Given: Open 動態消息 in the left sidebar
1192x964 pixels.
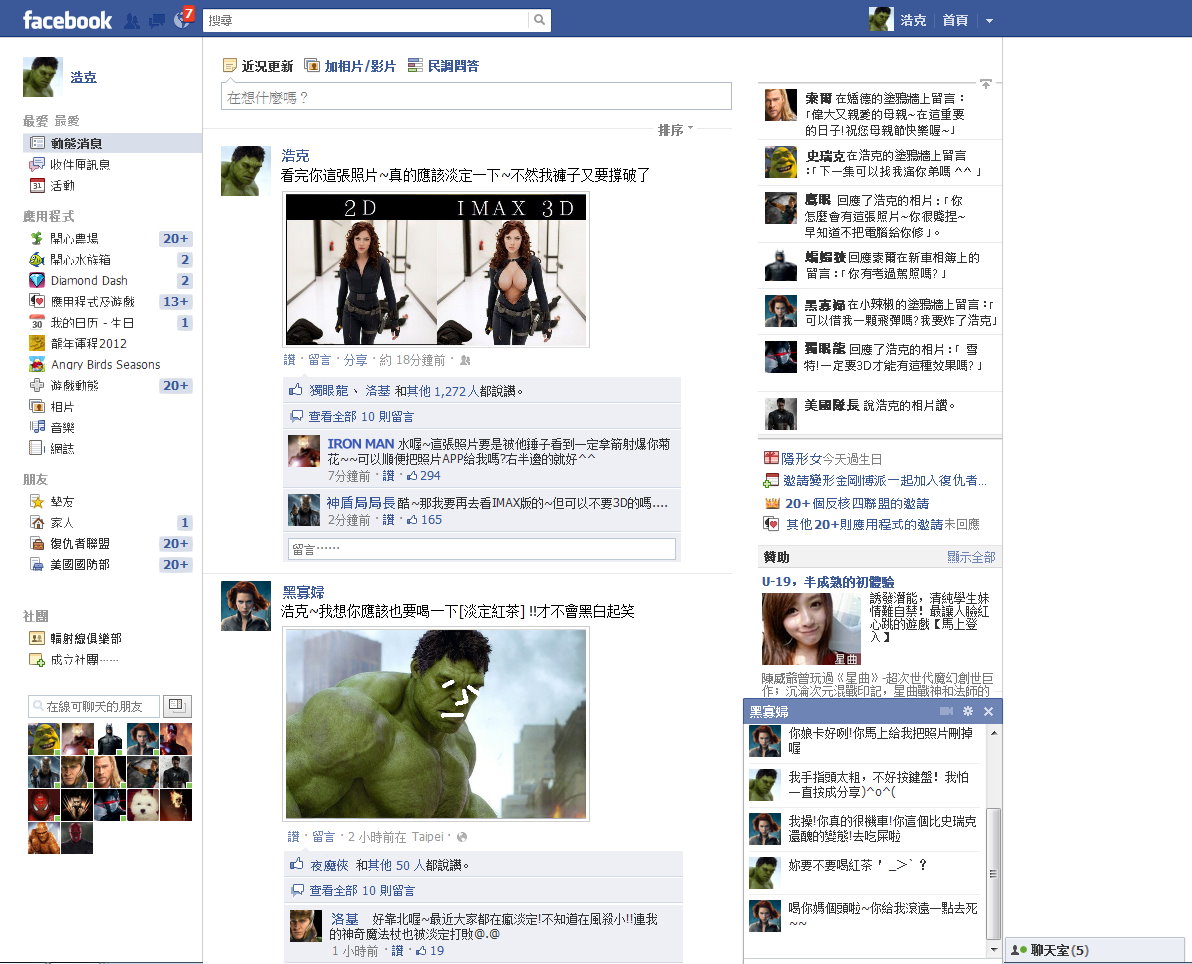Looking at the screenshot, I should [x=113, y=143].
